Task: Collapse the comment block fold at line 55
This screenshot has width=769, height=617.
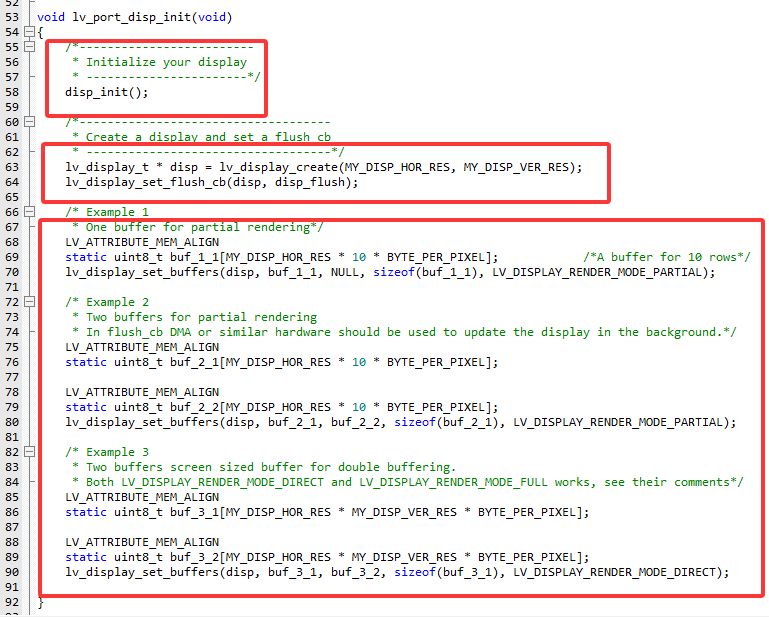Action: (x=29, y=47)
